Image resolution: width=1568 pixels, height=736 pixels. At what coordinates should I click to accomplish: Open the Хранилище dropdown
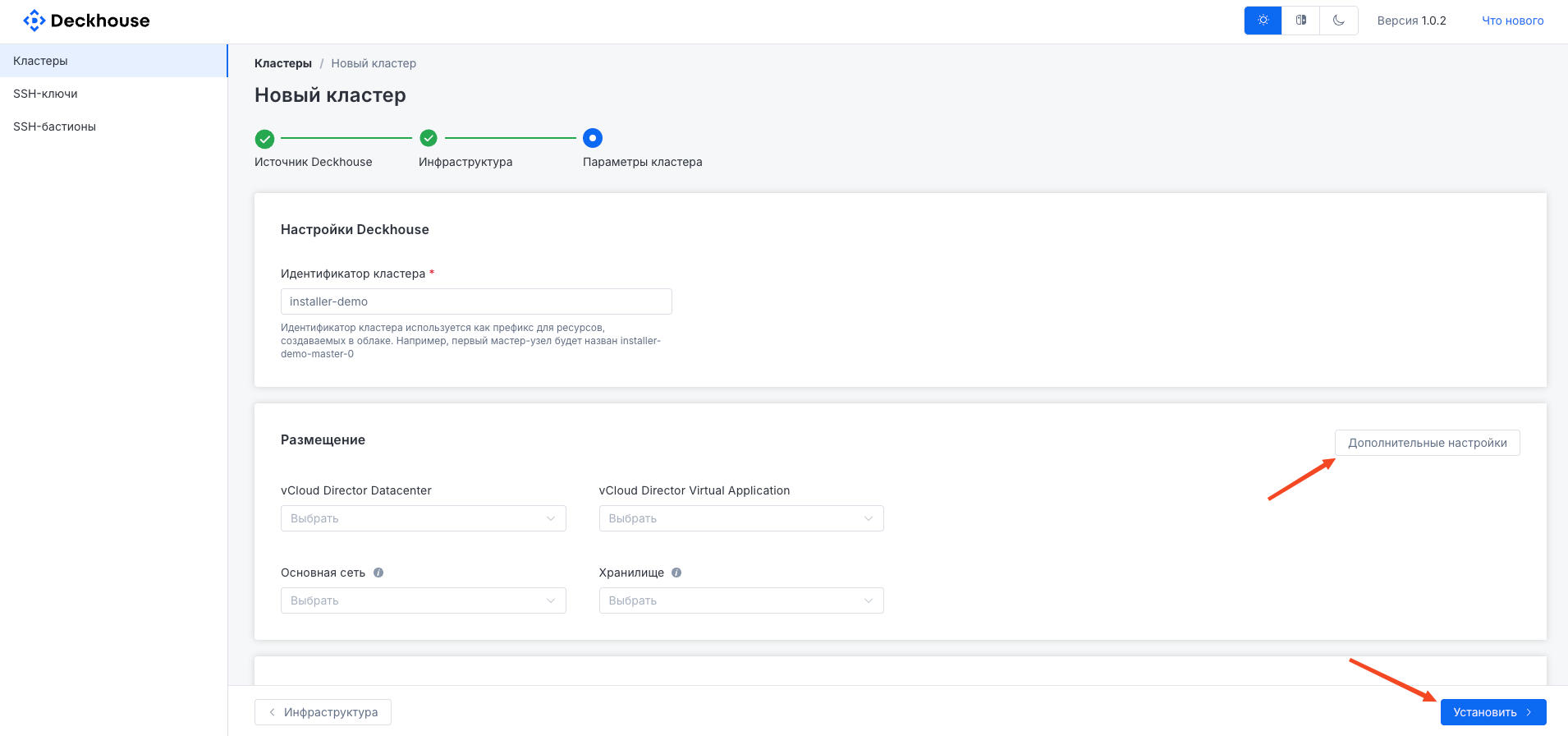coord(741,600)
